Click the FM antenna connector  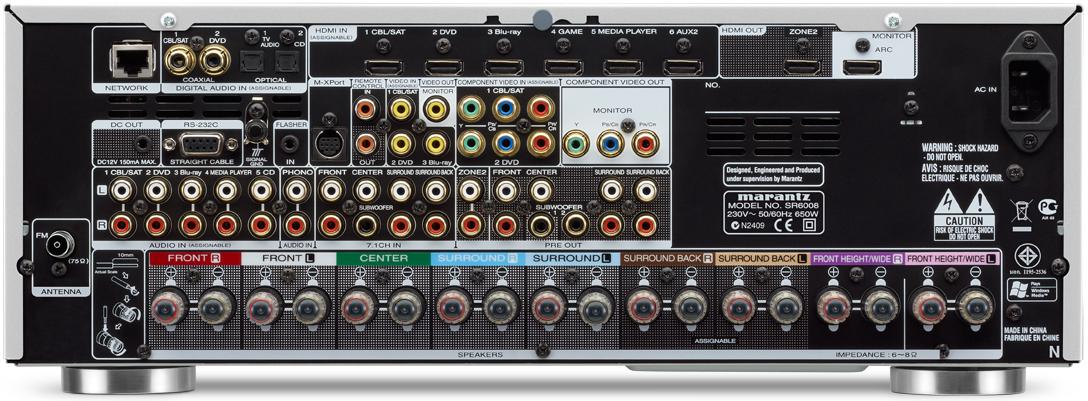tap(52, 244)
